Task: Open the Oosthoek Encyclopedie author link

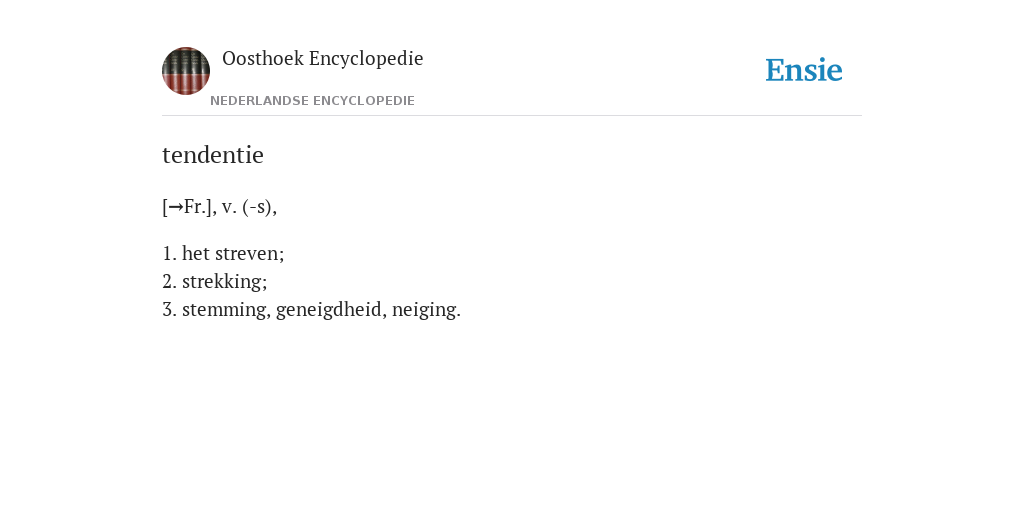Action: [x=323, y=58]
